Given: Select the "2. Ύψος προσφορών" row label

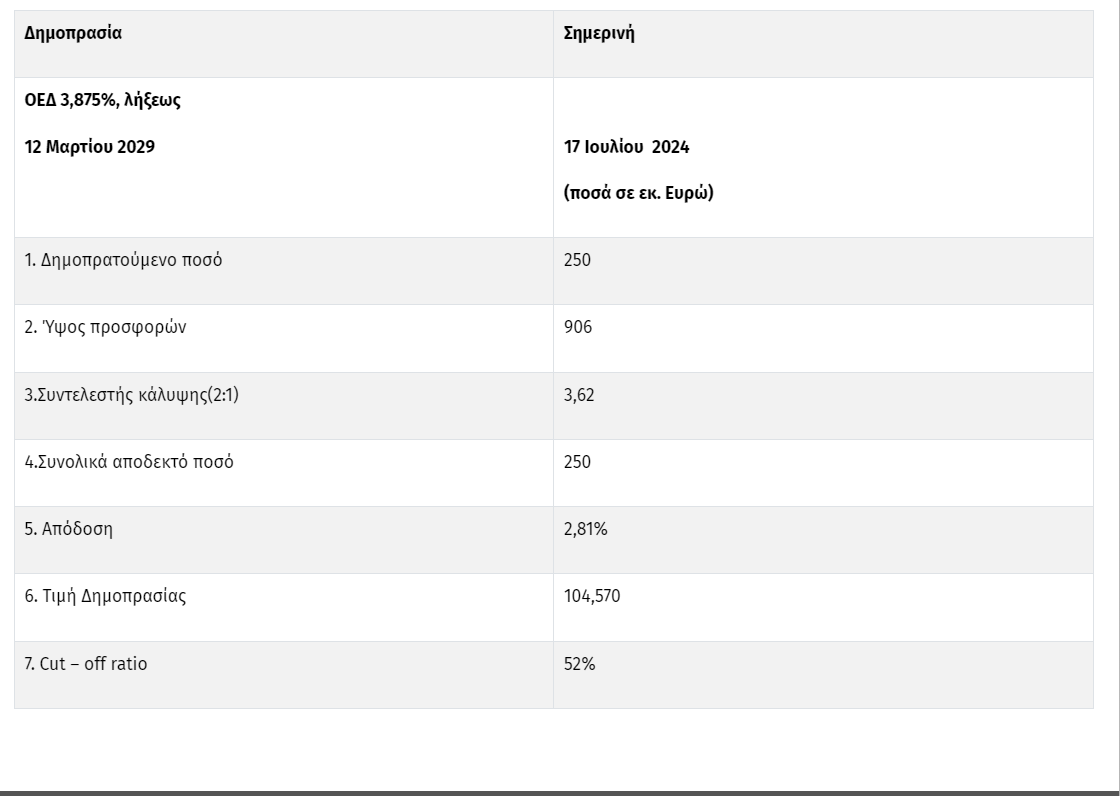Looking at the screenshot, I should tap(105, 327).
